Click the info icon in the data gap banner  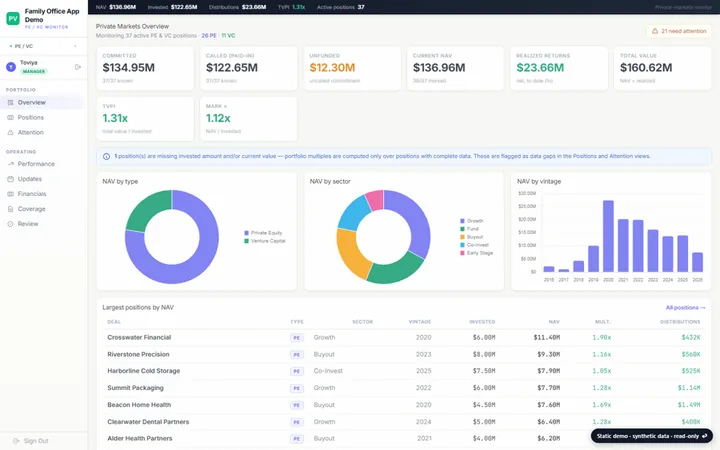click(x=107, y=157)
